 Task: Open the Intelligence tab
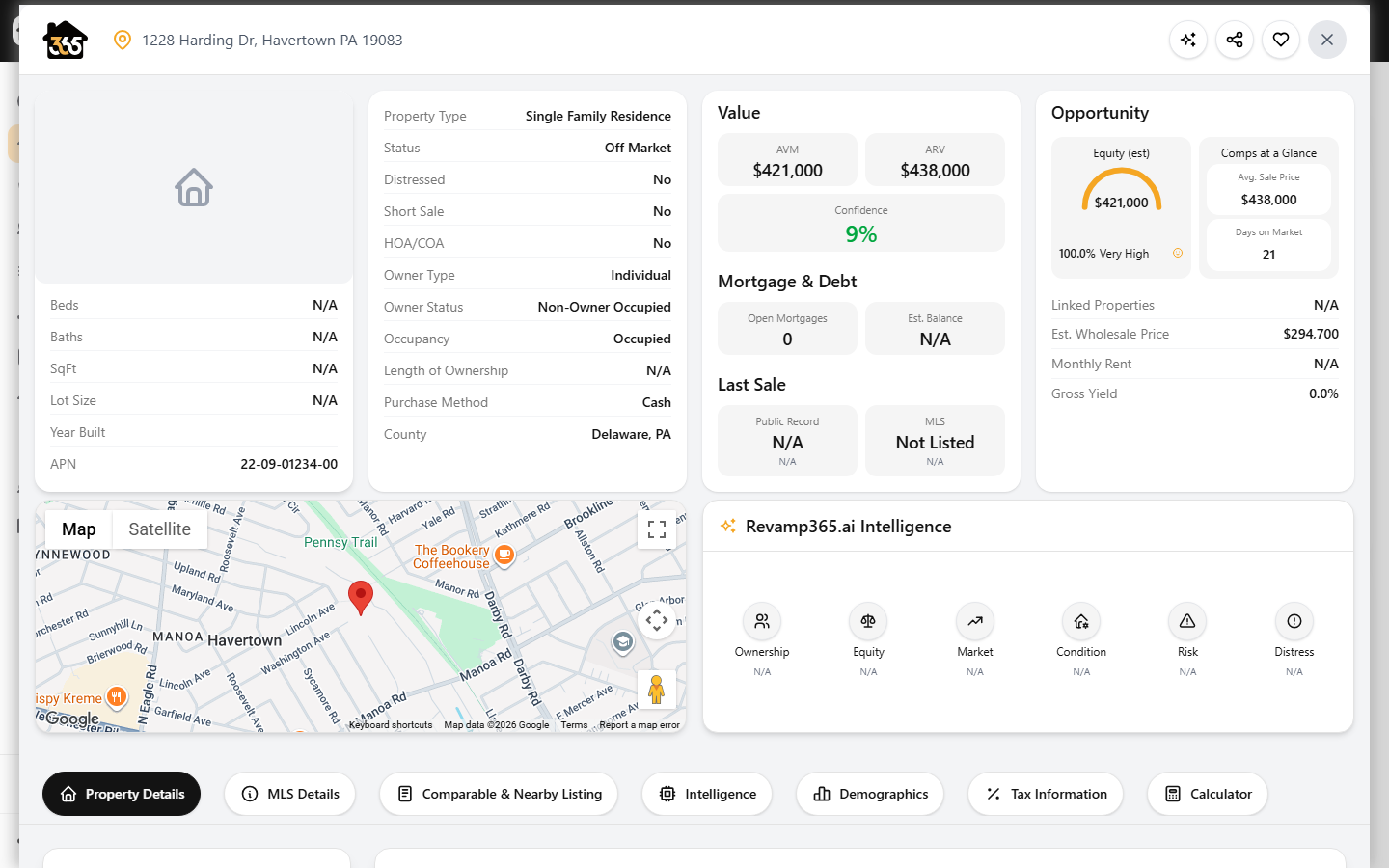pos(707,794)
